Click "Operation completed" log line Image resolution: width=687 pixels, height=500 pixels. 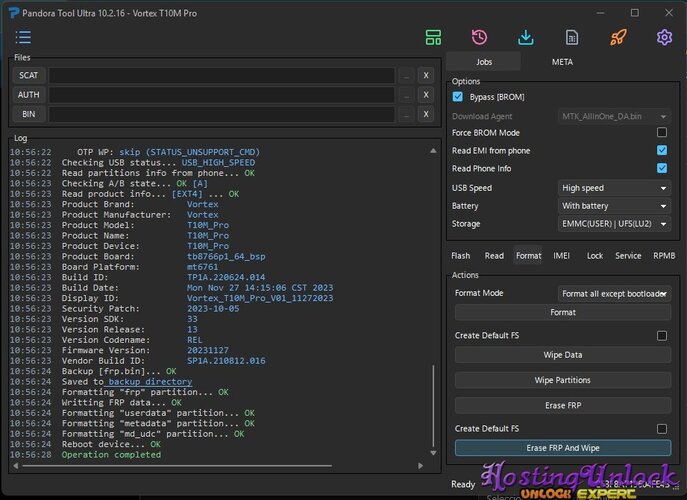coord(111,455)
